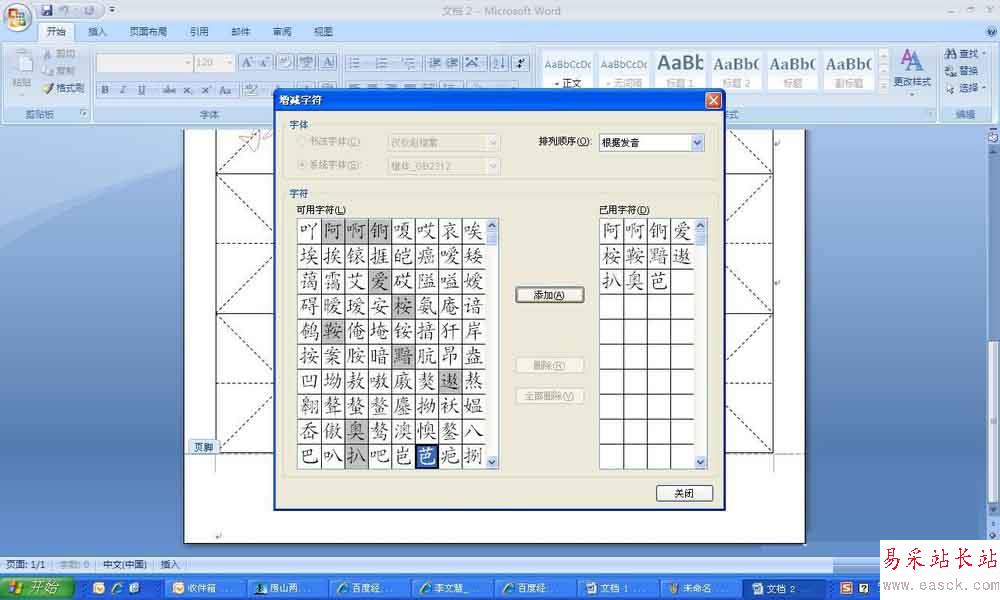
Task: Select the 标题 2 style thumbnail
Action: click(x=735, y=71)
